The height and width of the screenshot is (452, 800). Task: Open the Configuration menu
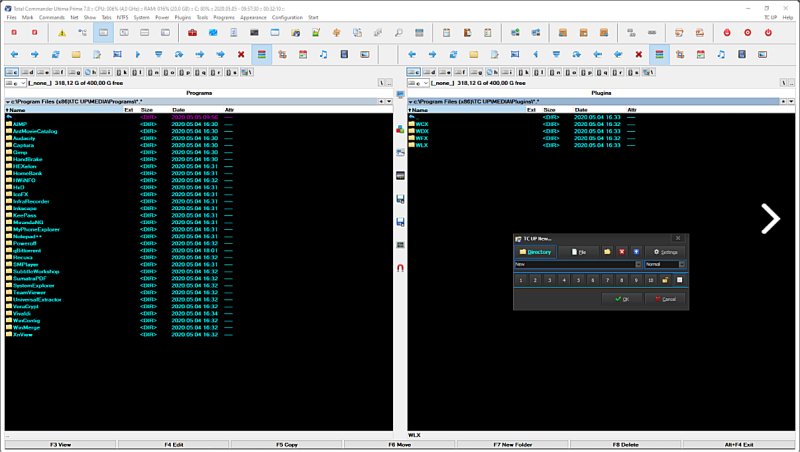pos(287,18)
